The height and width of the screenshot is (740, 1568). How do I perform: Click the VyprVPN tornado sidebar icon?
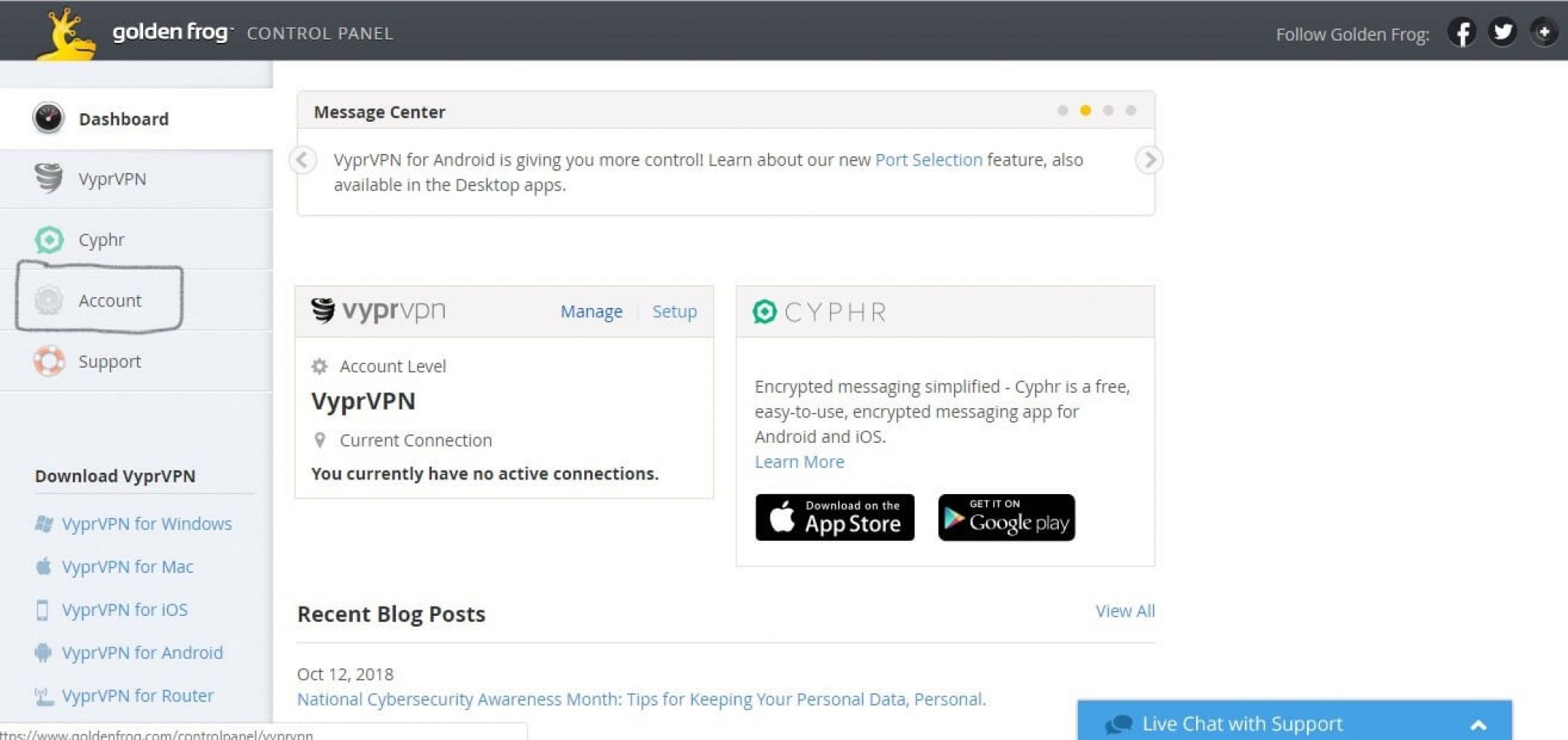(x=49, y=178)
